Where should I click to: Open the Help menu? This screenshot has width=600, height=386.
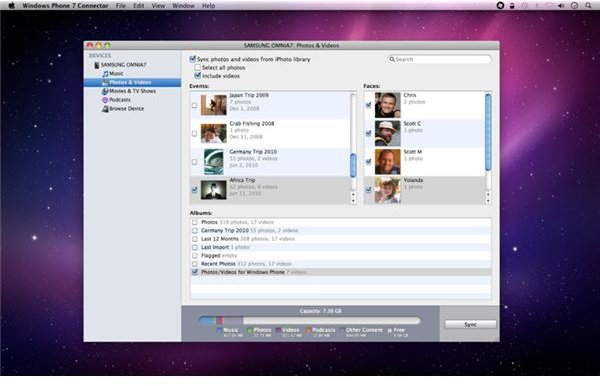click(208, 6)
